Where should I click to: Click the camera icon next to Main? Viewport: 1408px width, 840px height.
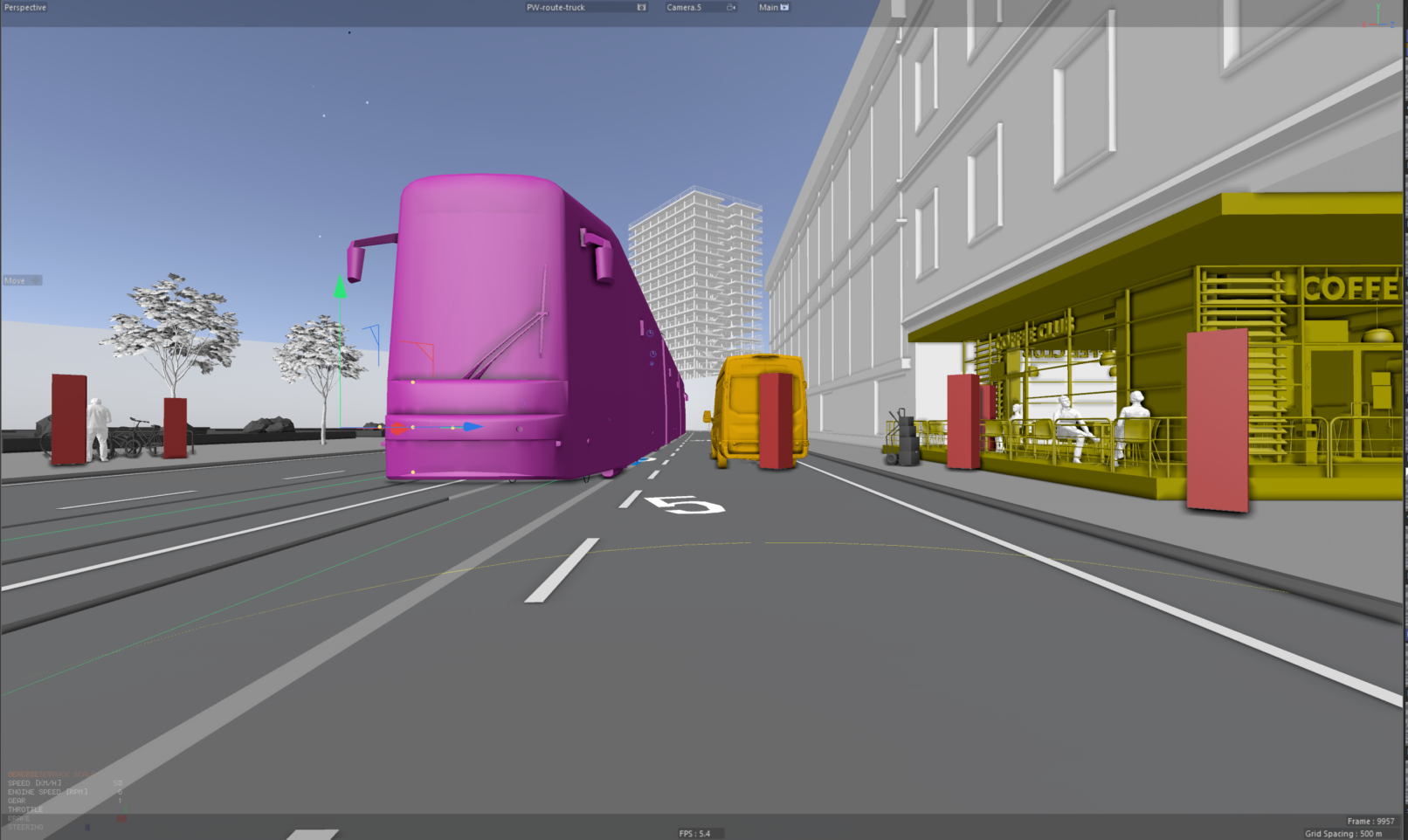783,7
